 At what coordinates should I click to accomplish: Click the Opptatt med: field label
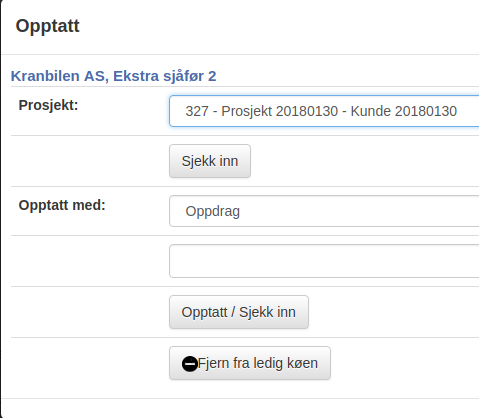point(62,205)
